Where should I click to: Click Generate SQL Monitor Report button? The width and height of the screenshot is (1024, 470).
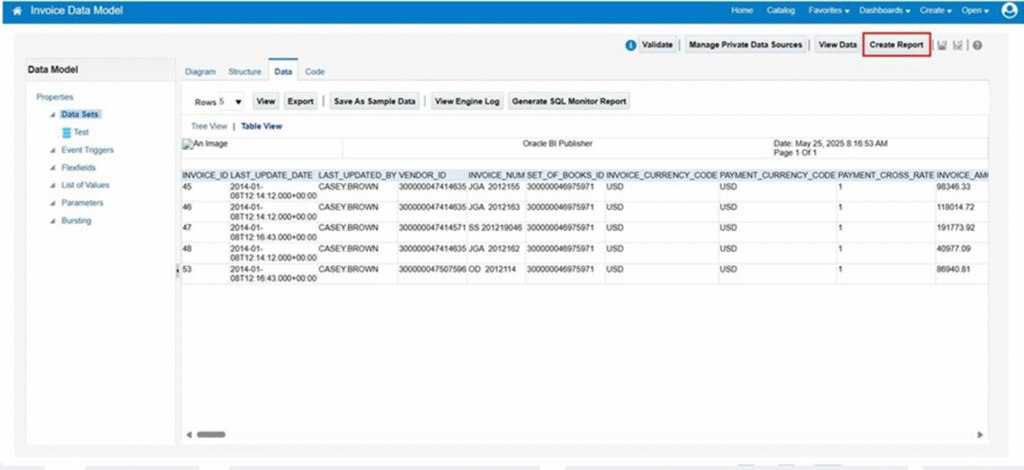click(569, 102)
